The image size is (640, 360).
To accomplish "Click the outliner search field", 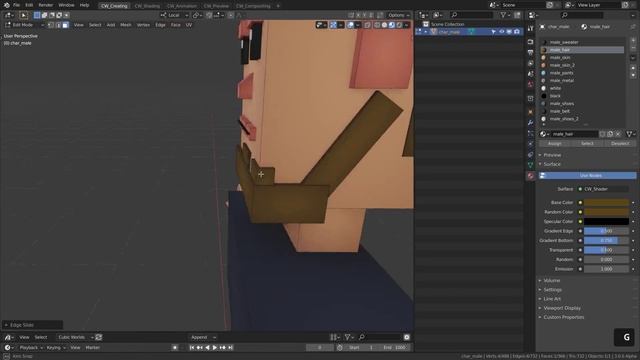I will [471, 15].
